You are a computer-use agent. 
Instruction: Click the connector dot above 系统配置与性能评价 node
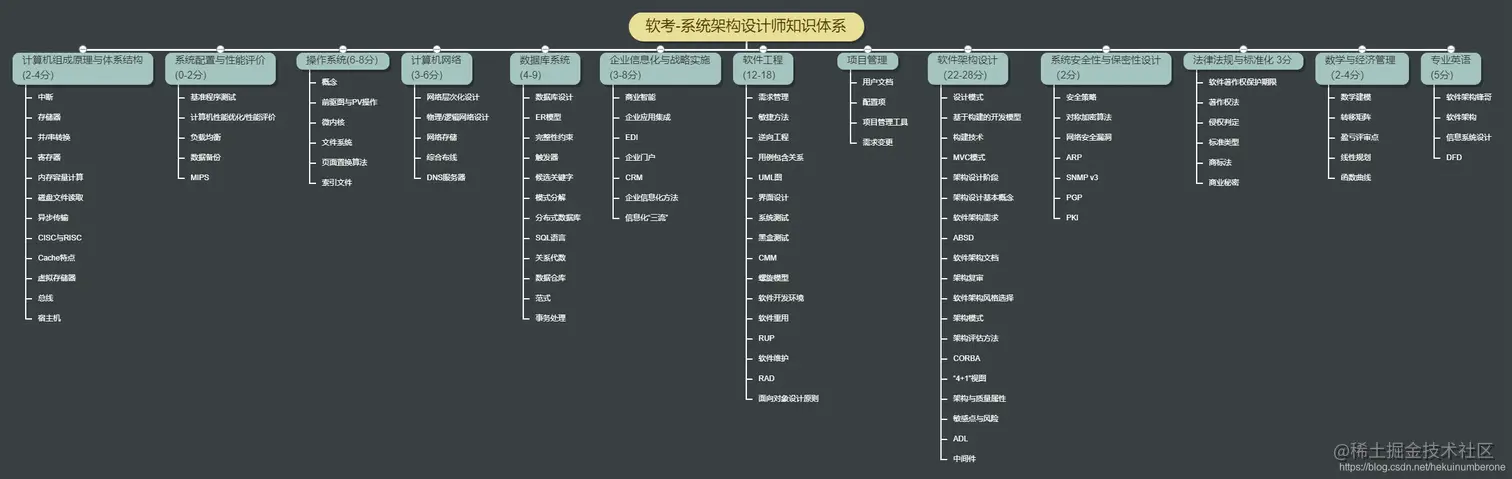[220, 47]
